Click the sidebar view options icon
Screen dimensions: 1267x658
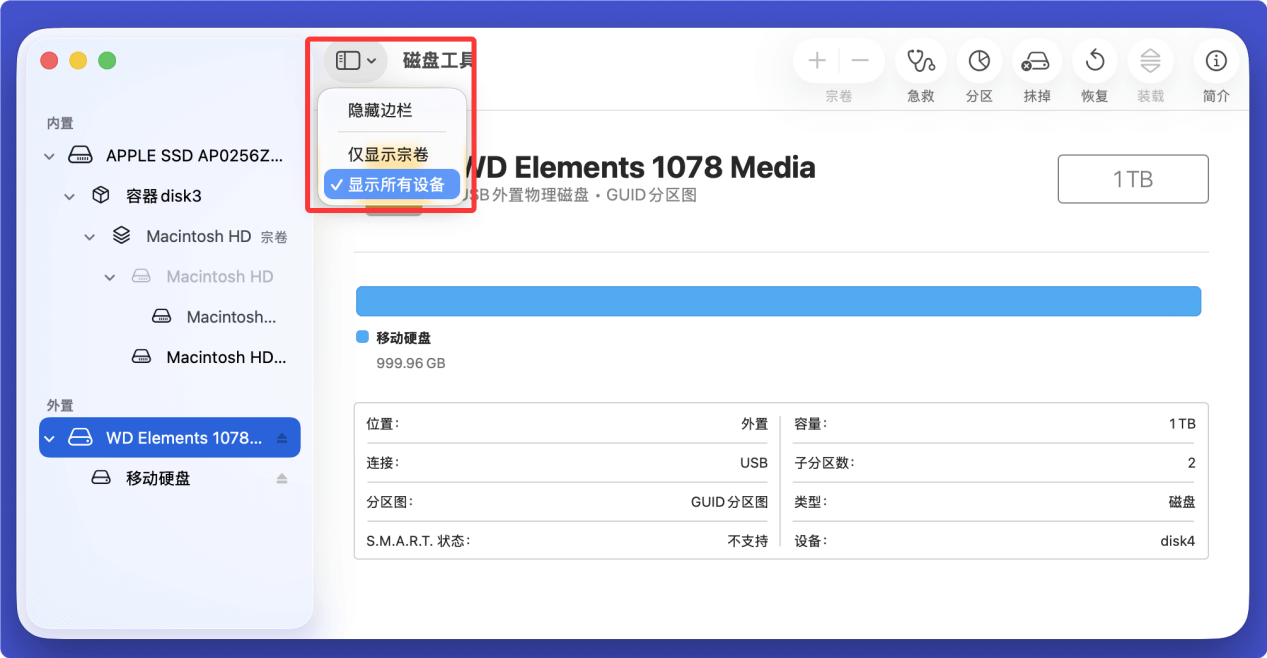348,60
